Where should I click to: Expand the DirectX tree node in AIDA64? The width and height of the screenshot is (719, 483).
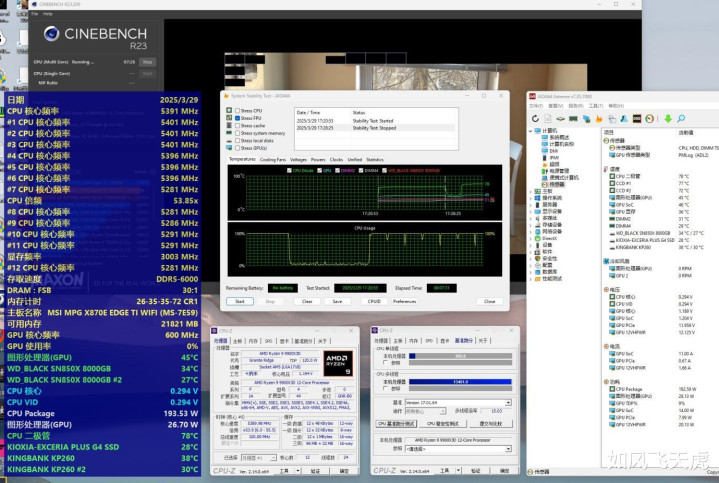pos(531,238)
